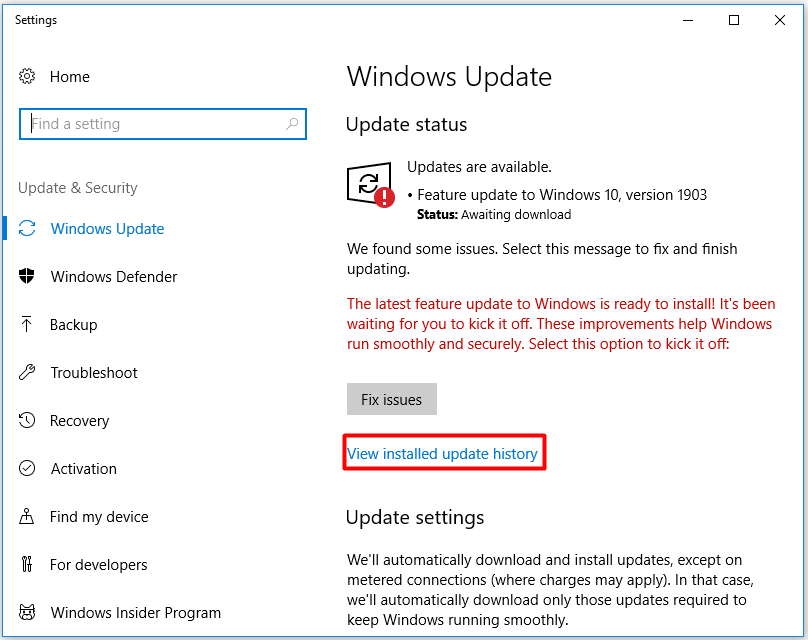Click the Update & Security category label
808x640 pixels.
[78, 188]
